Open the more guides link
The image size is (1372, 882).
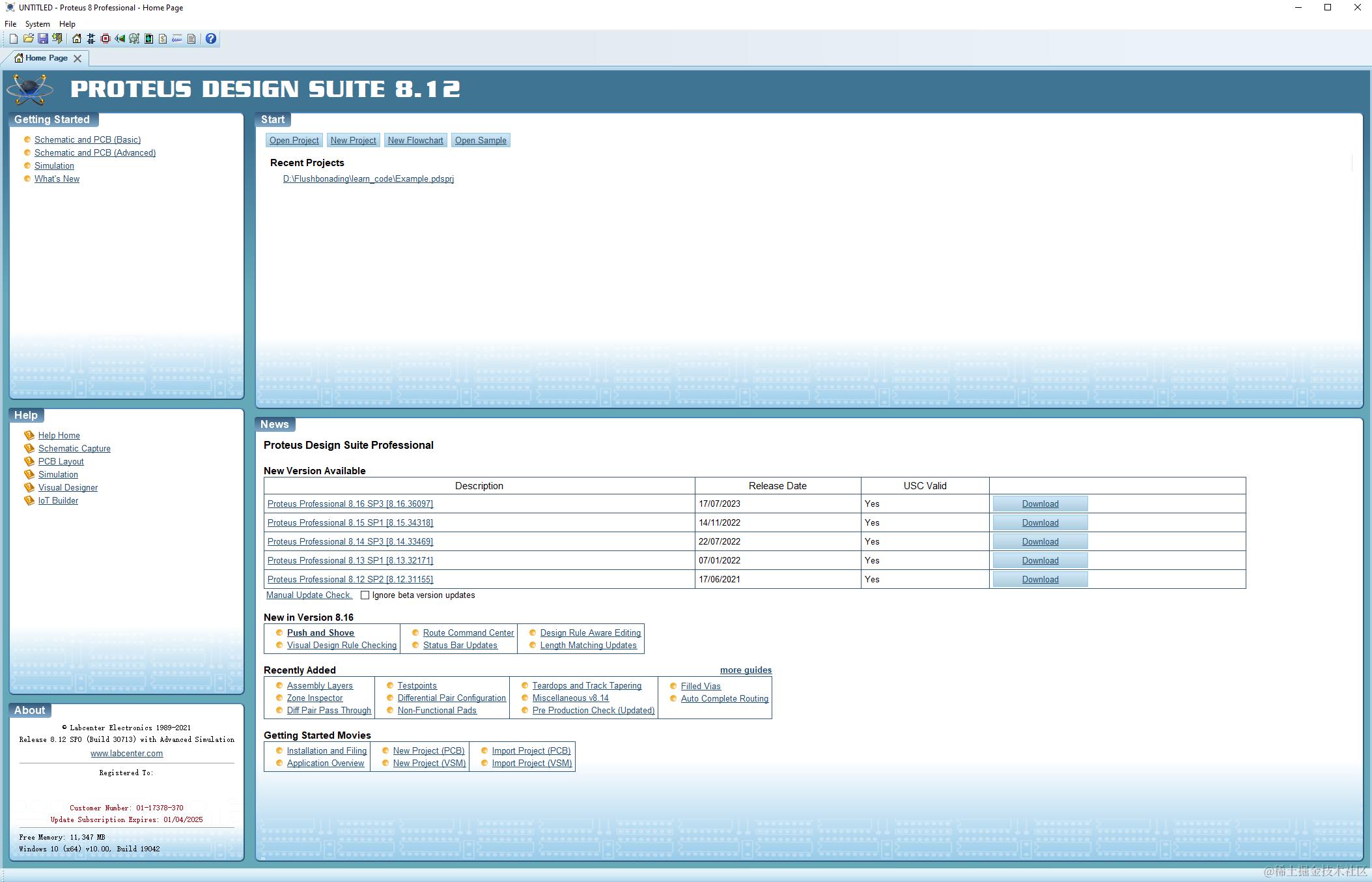pos(746,670)
